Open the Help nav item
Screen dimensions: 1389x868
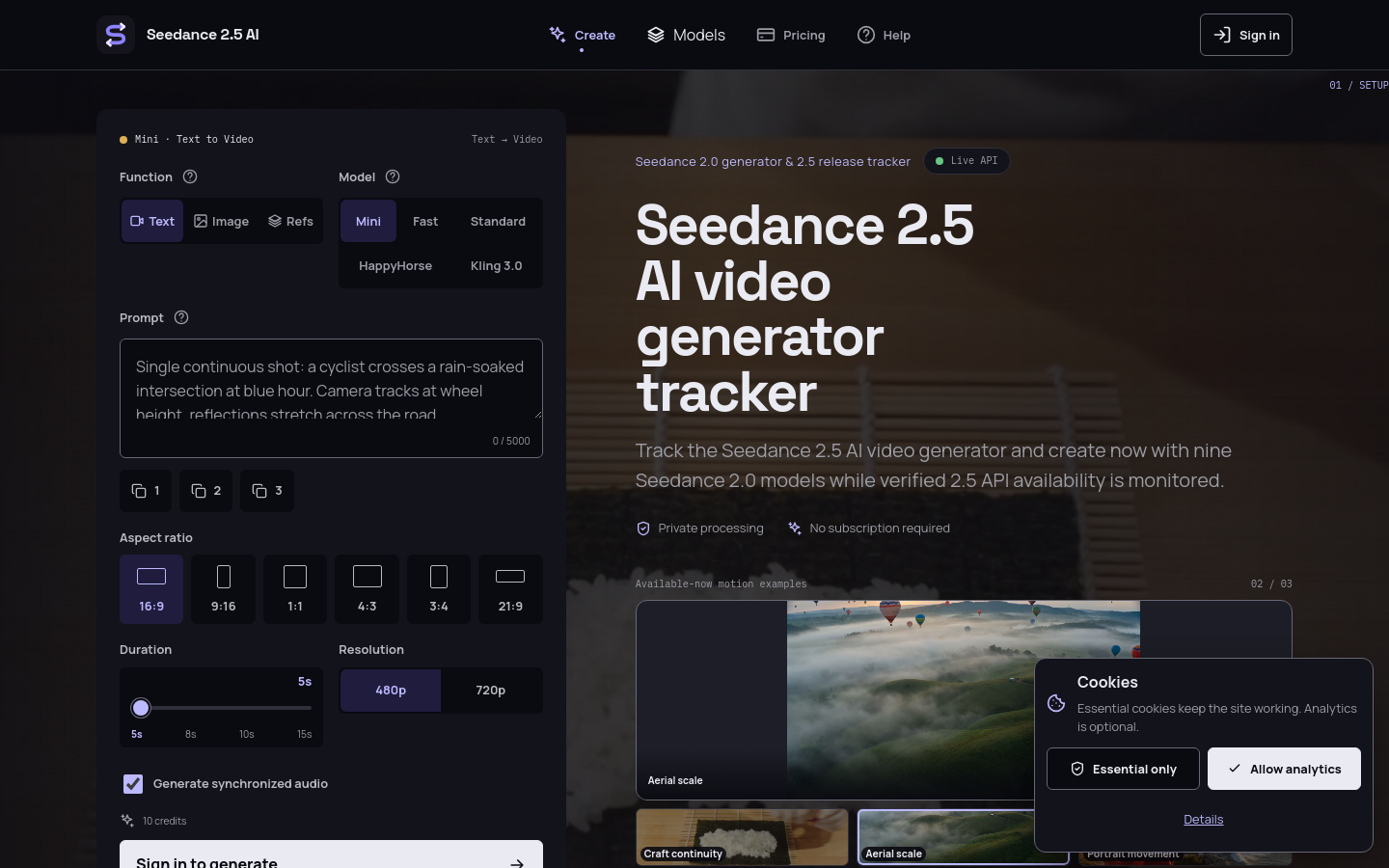point(884,35)
